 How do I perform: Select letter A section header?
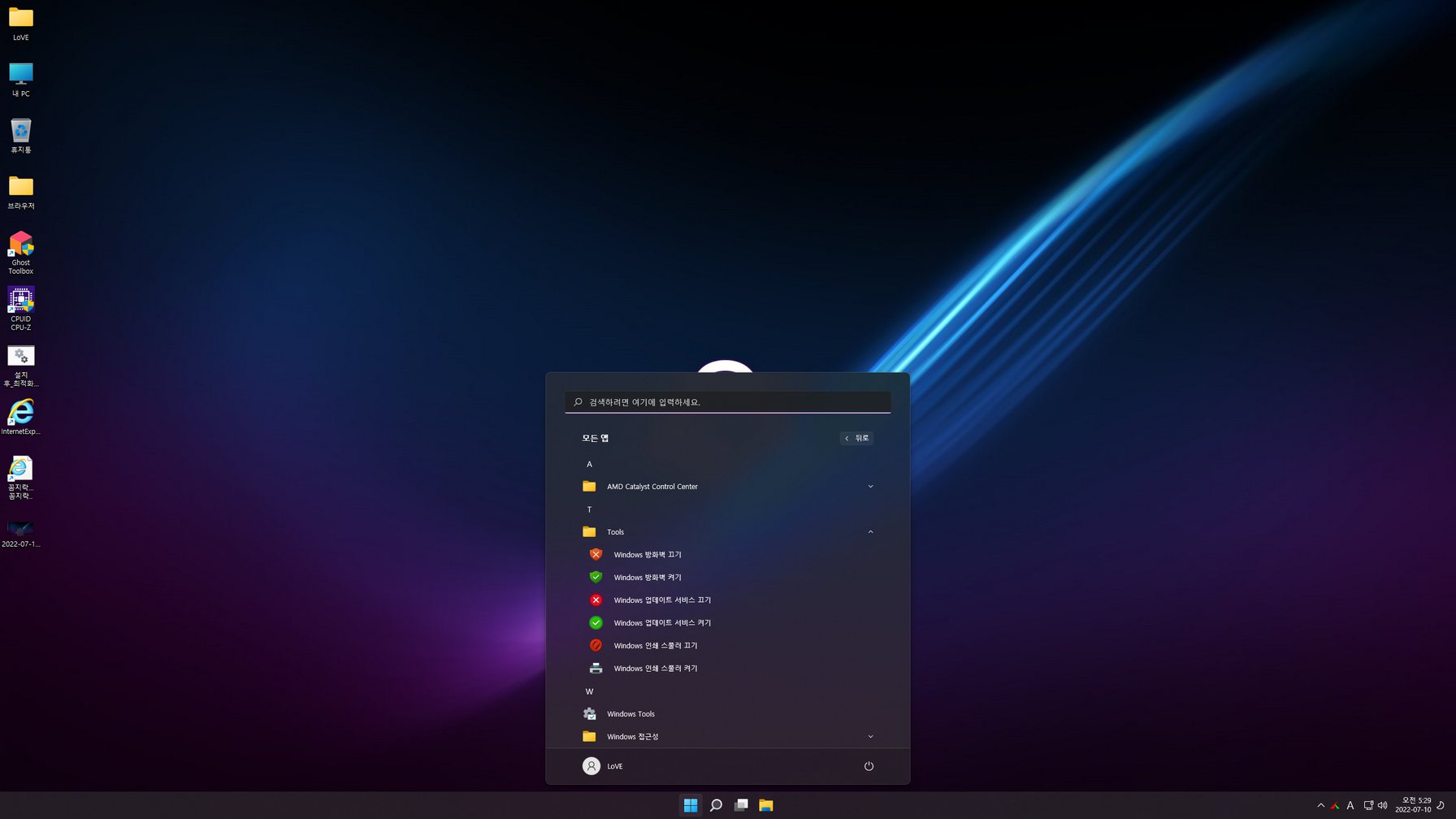pyautogui.click(x=589, y=464)
